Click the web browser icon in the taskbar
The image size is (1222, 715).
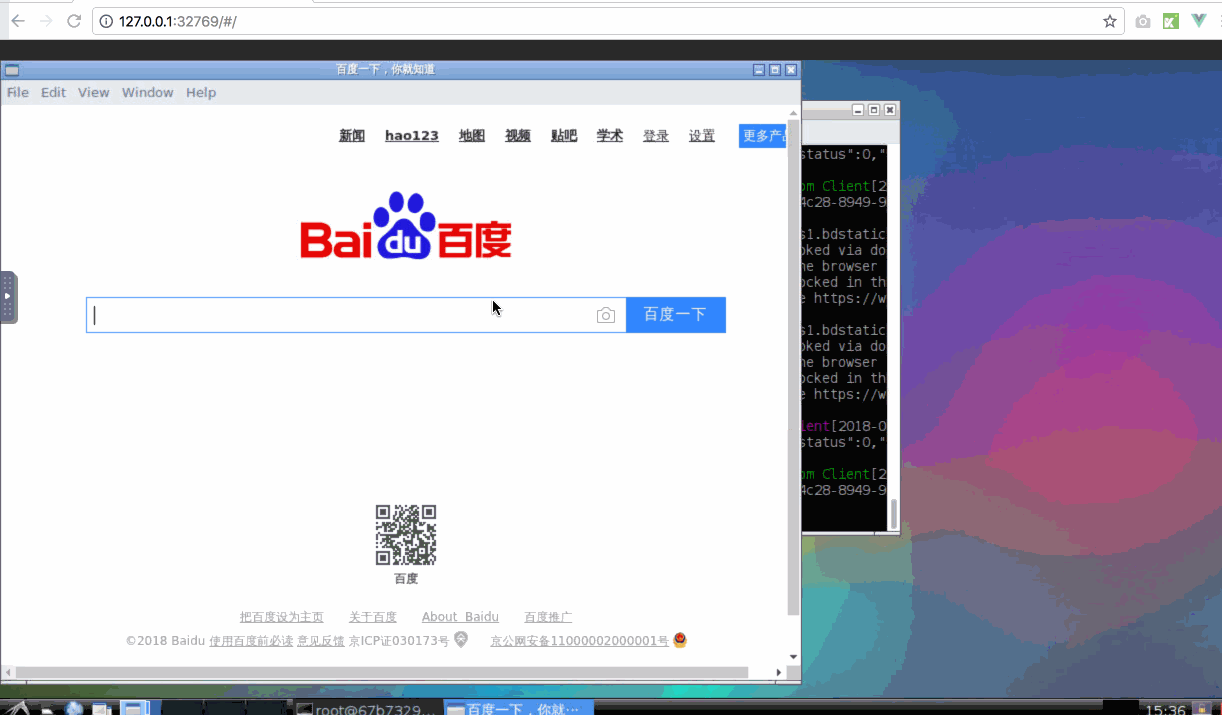(x=74, y=708)
